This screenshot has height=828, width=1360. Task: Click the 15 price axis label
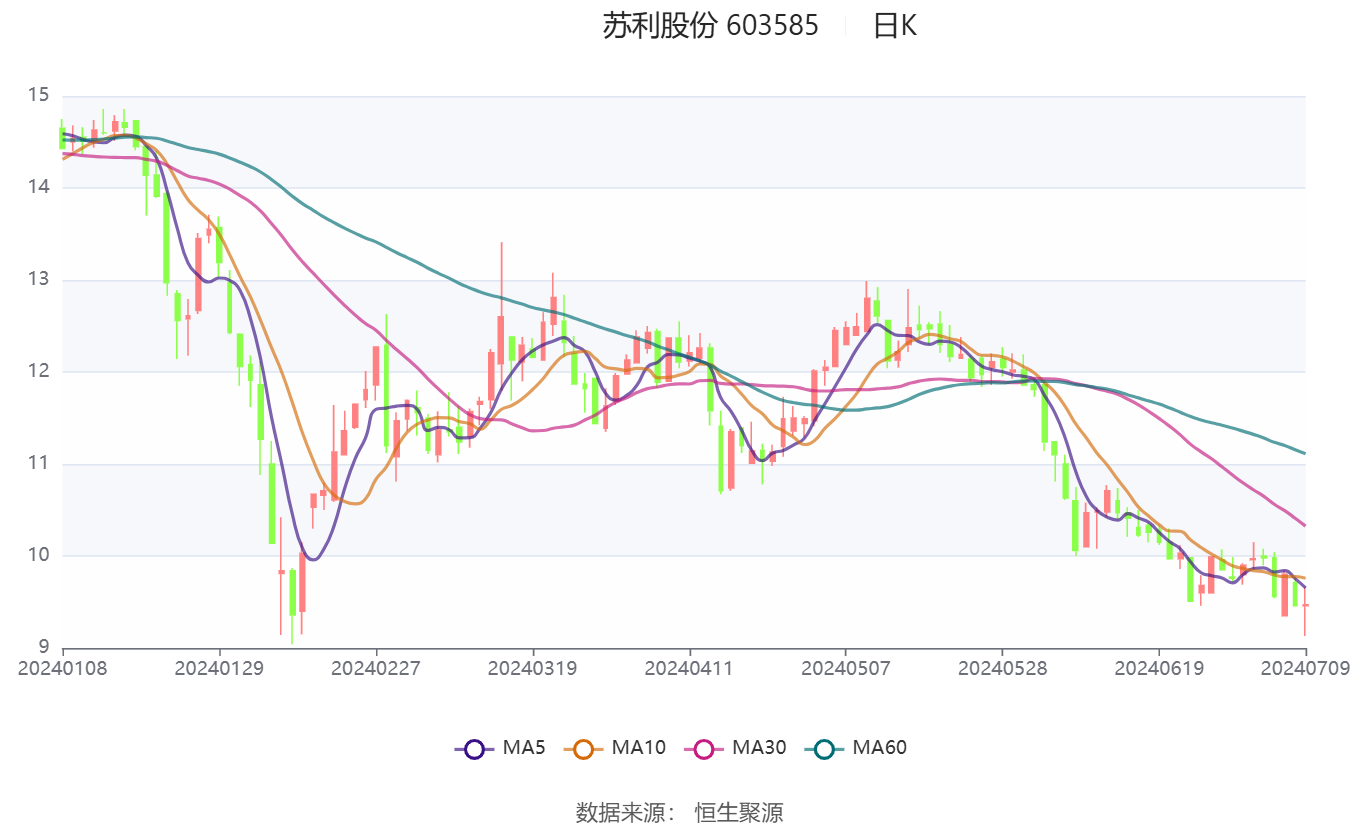[x=38, y=96]
